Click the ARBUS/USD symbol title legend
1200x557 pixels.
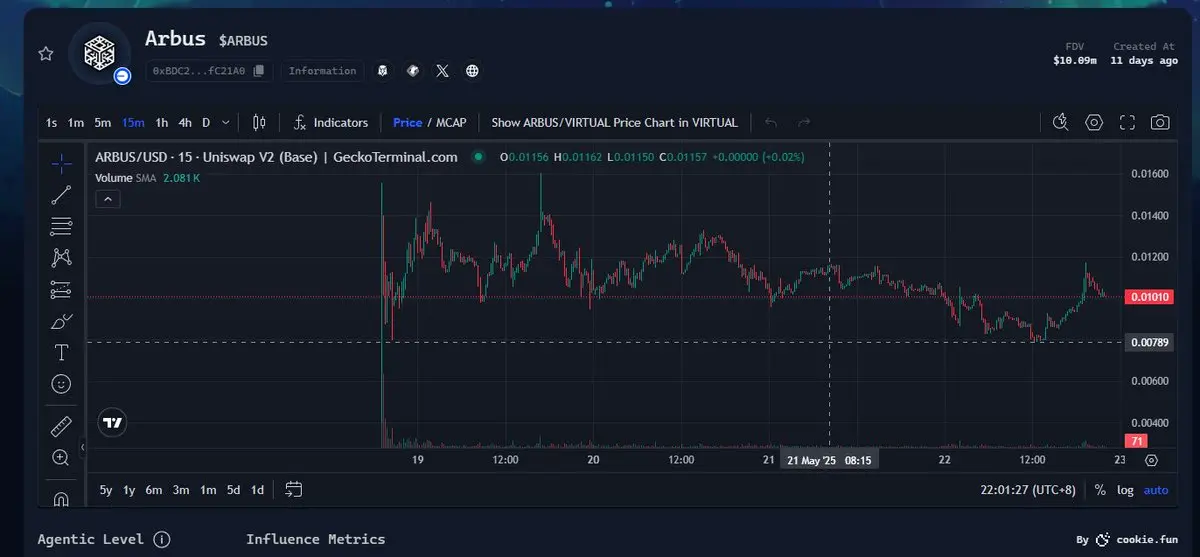coord(276,157)
